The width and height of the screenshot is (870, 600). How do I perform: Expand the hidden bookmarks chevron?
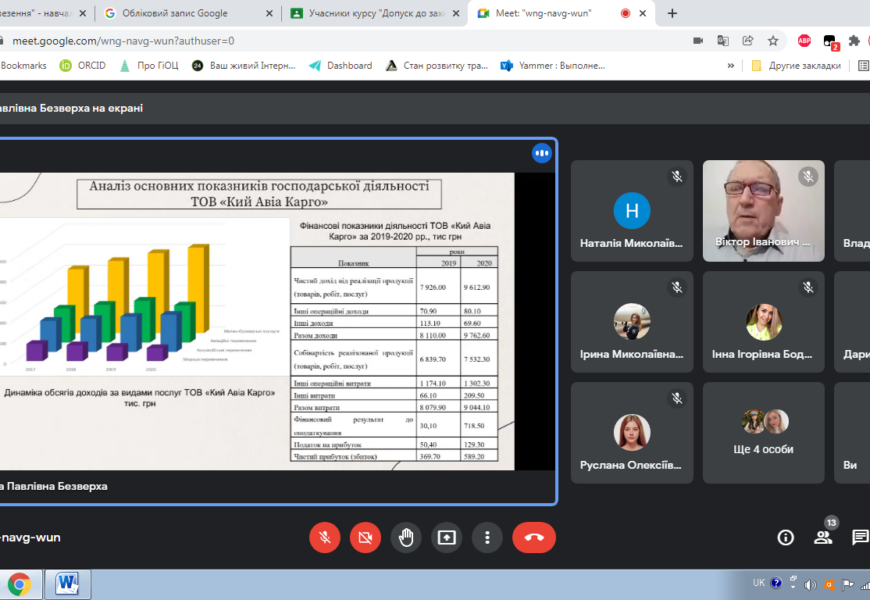pos(730,66)
